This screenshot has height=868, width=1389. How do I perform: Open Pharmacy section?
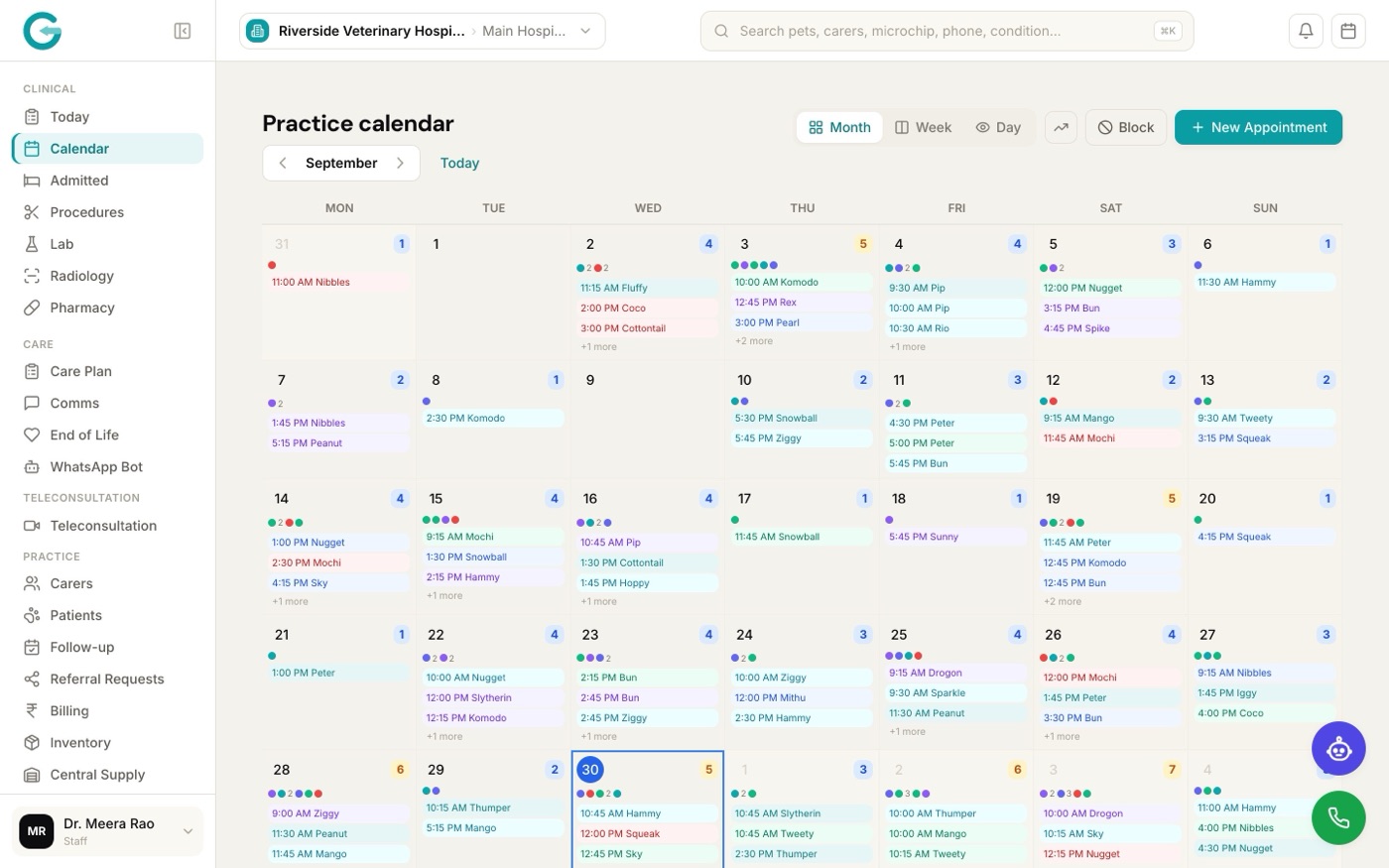pos(107,308)
